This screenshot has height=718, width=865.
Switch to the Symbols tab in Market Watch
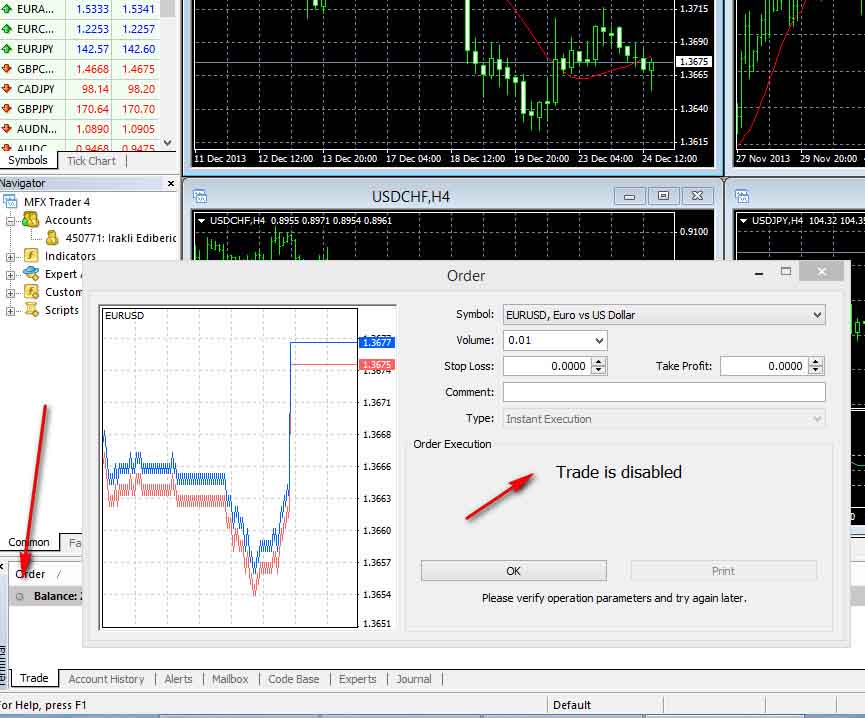click(x=28, y=160)
